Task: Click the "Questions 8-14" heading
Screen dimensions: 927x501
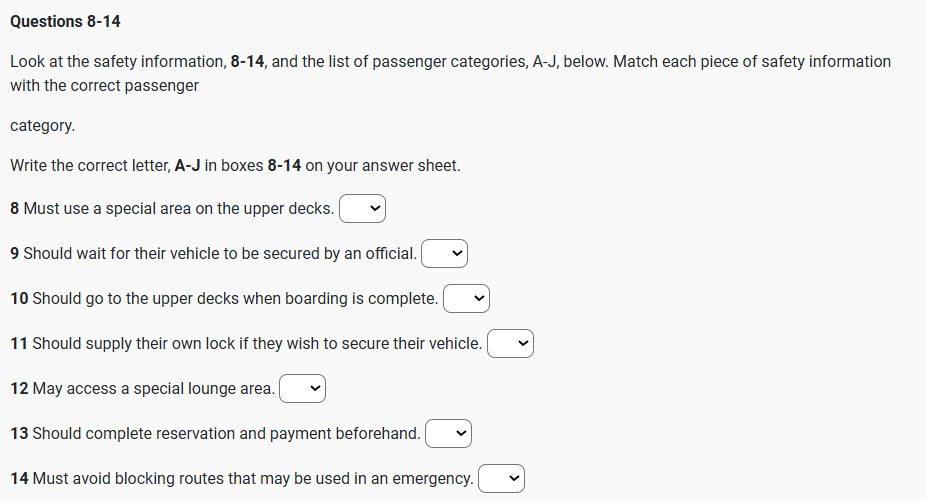Action: pyautogui.click(x=65, y=21)
